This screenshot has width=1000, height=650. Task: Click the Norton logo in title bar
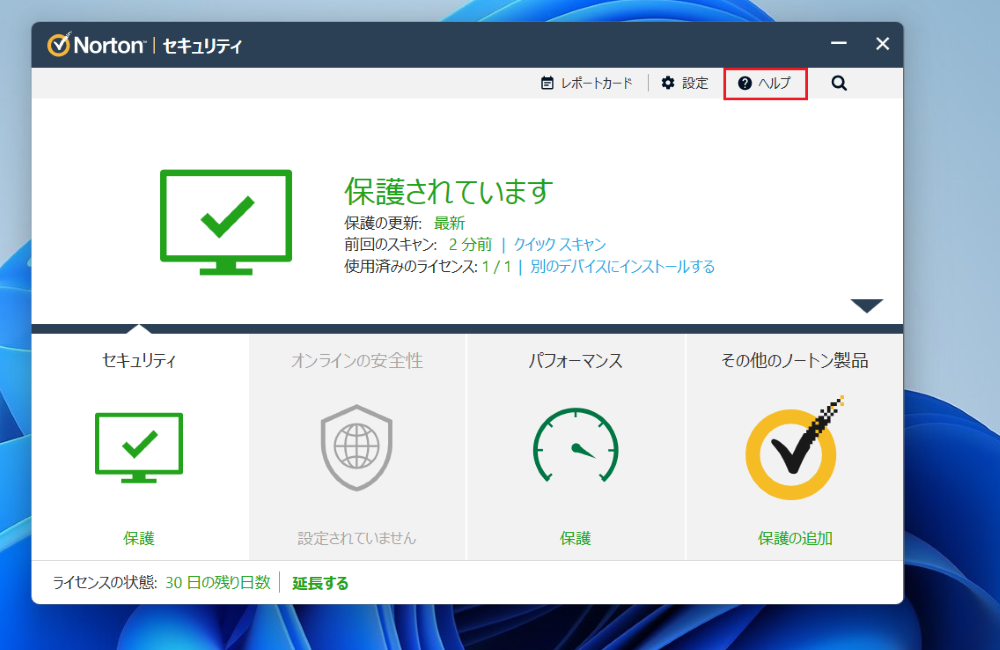tap(96, 45)
